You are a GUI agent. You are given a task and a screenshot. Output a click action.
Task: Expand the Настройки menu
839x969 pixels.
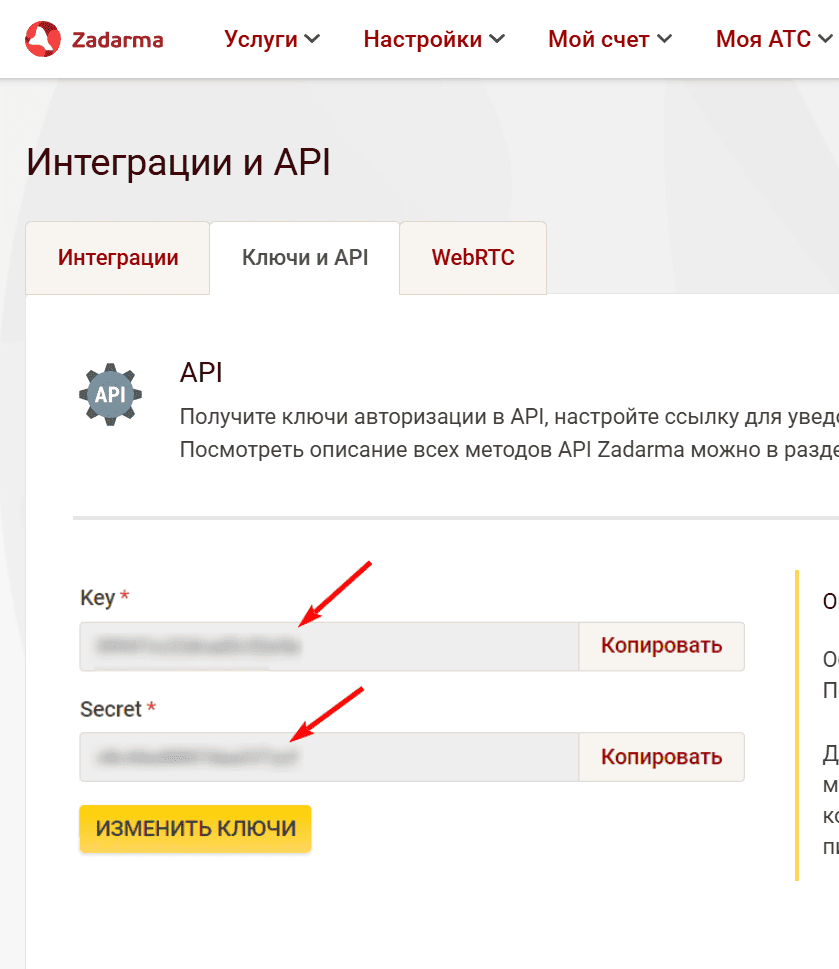pos(434,39)
